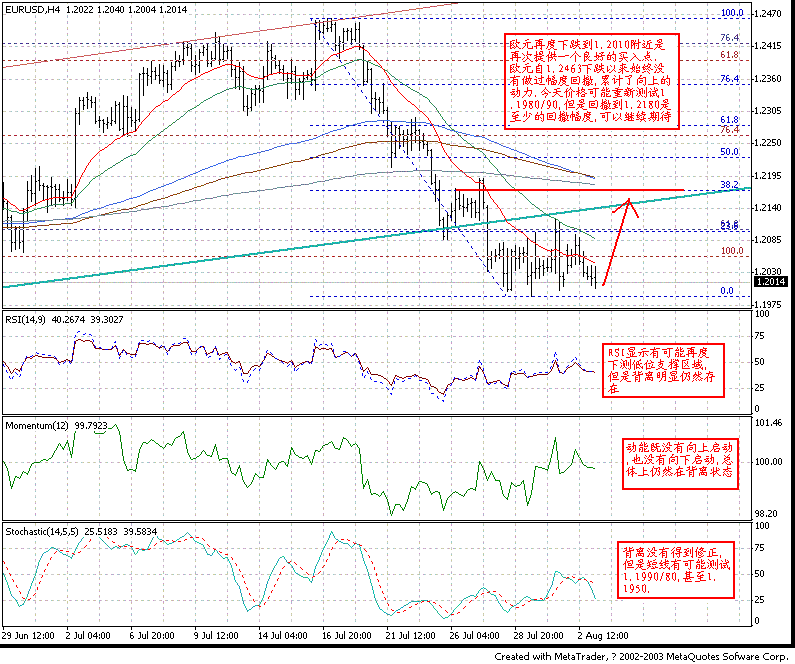Click the 100.00 Momentum scale value
Viewport: 795px width, 664px height.
(x=768, y=461)
